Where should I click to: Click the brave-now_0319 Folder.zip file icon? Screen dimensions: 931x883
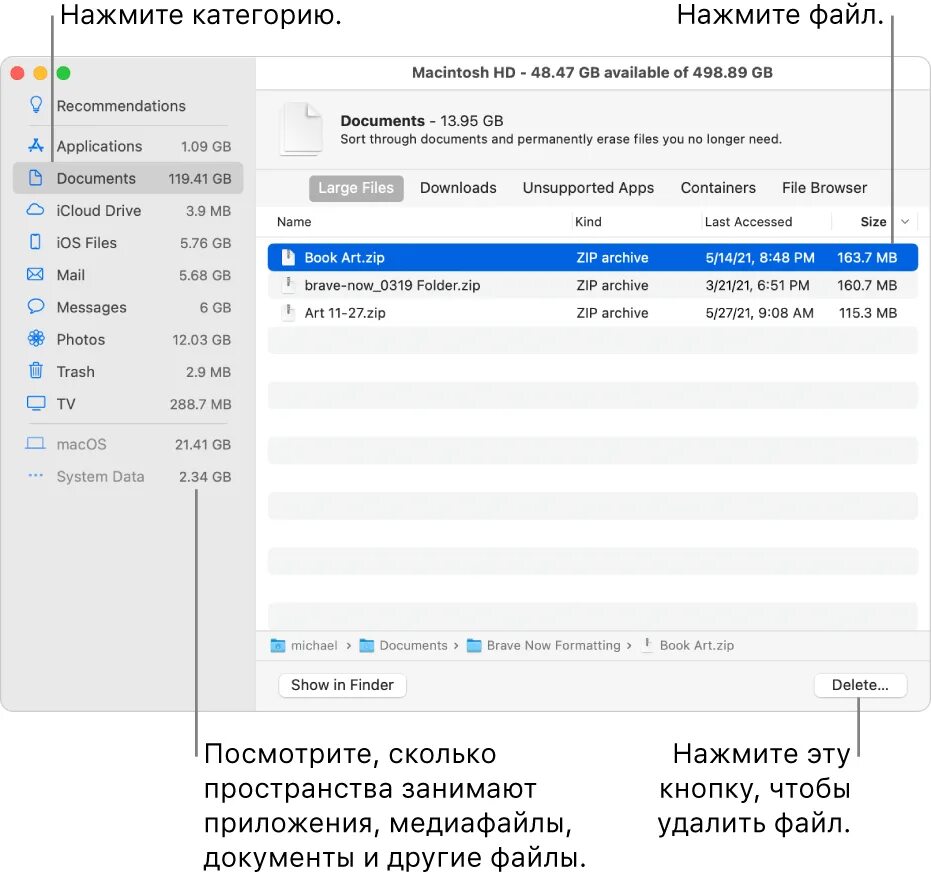(288, 284)
